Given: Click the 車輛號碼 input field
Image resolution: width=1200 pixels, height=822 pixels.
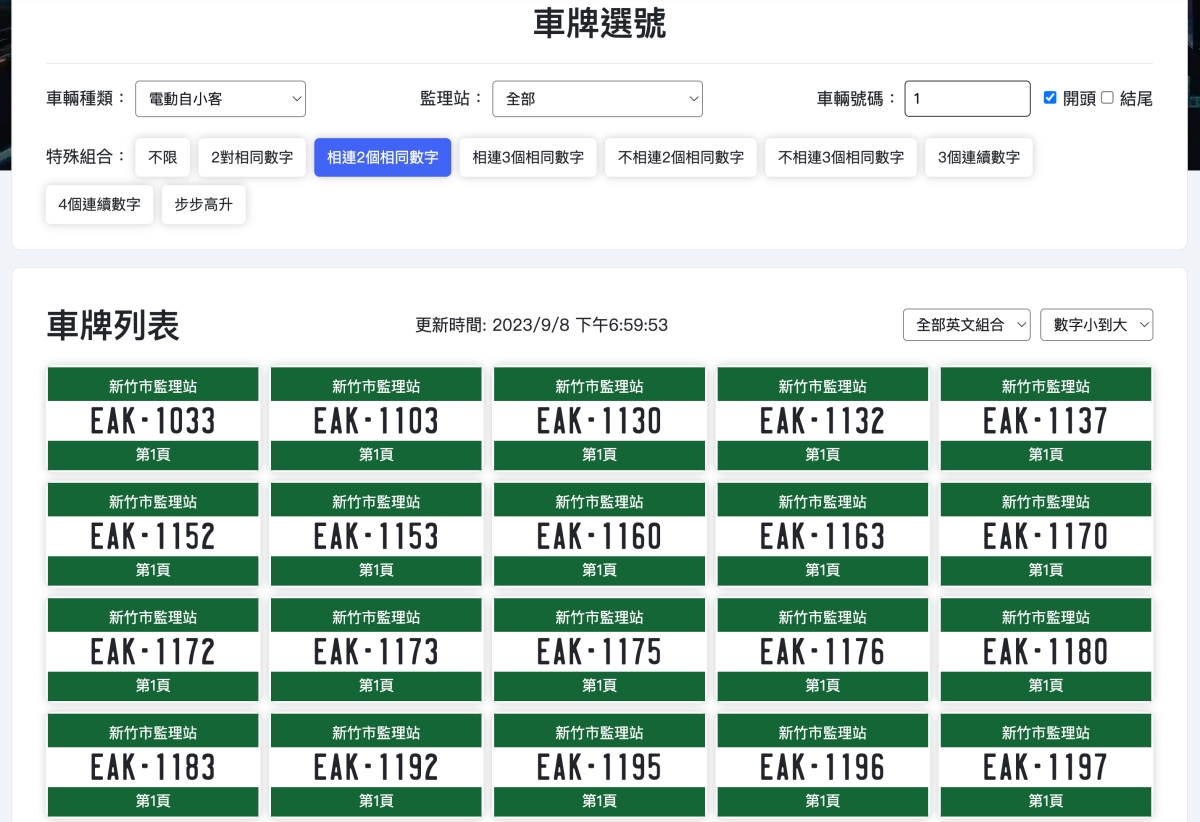Looking at the screenshot, I should (967, 99).
